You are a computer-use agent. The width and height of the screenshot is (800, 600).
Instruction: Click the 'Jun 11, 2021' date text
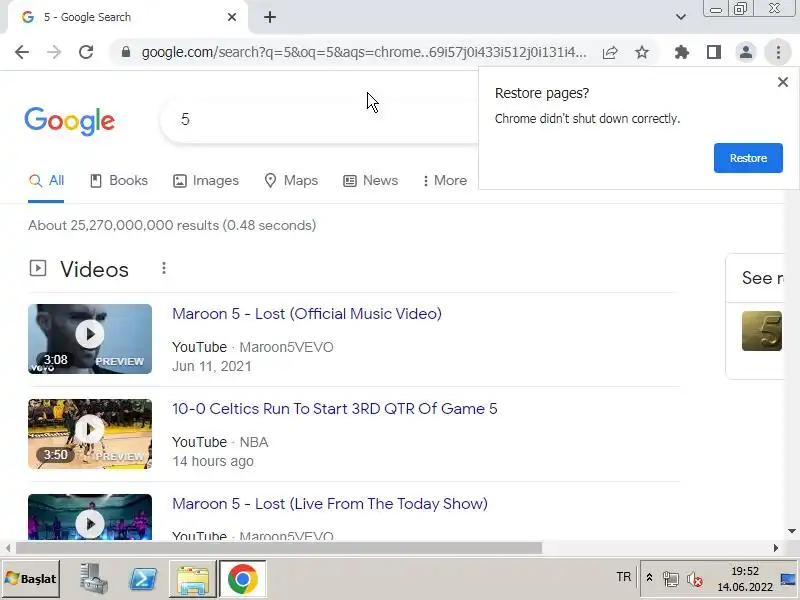click(212, 366)
